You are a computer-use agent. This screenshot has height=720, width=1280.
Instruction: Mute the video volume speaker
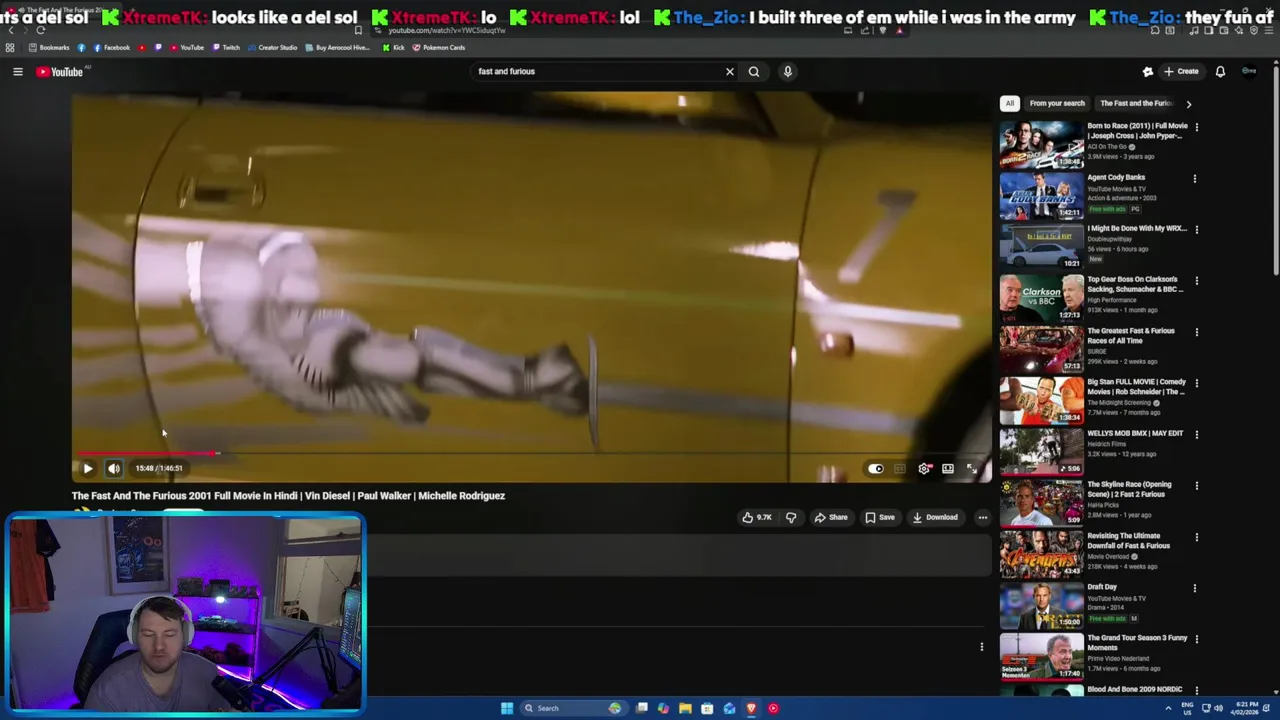114,468
